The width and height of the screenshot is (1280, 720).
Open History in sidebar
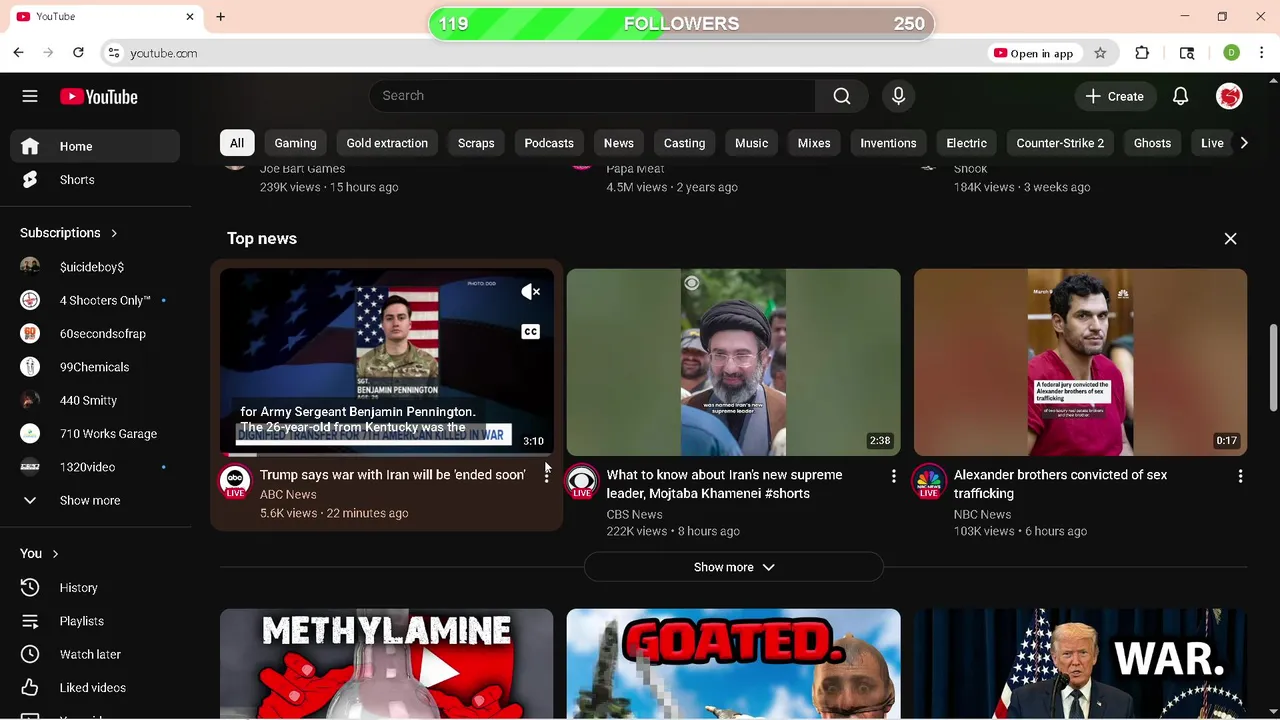tap(96, 588)
